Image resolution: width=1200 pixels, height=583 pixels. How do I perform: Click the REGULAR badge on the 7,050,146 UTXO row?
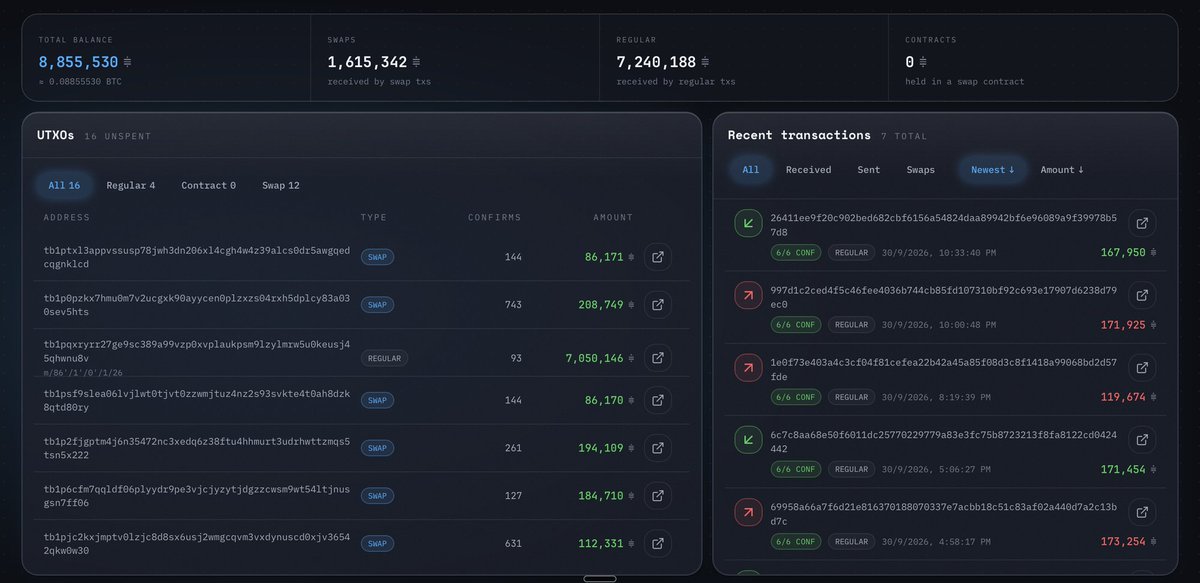point(384,358)
